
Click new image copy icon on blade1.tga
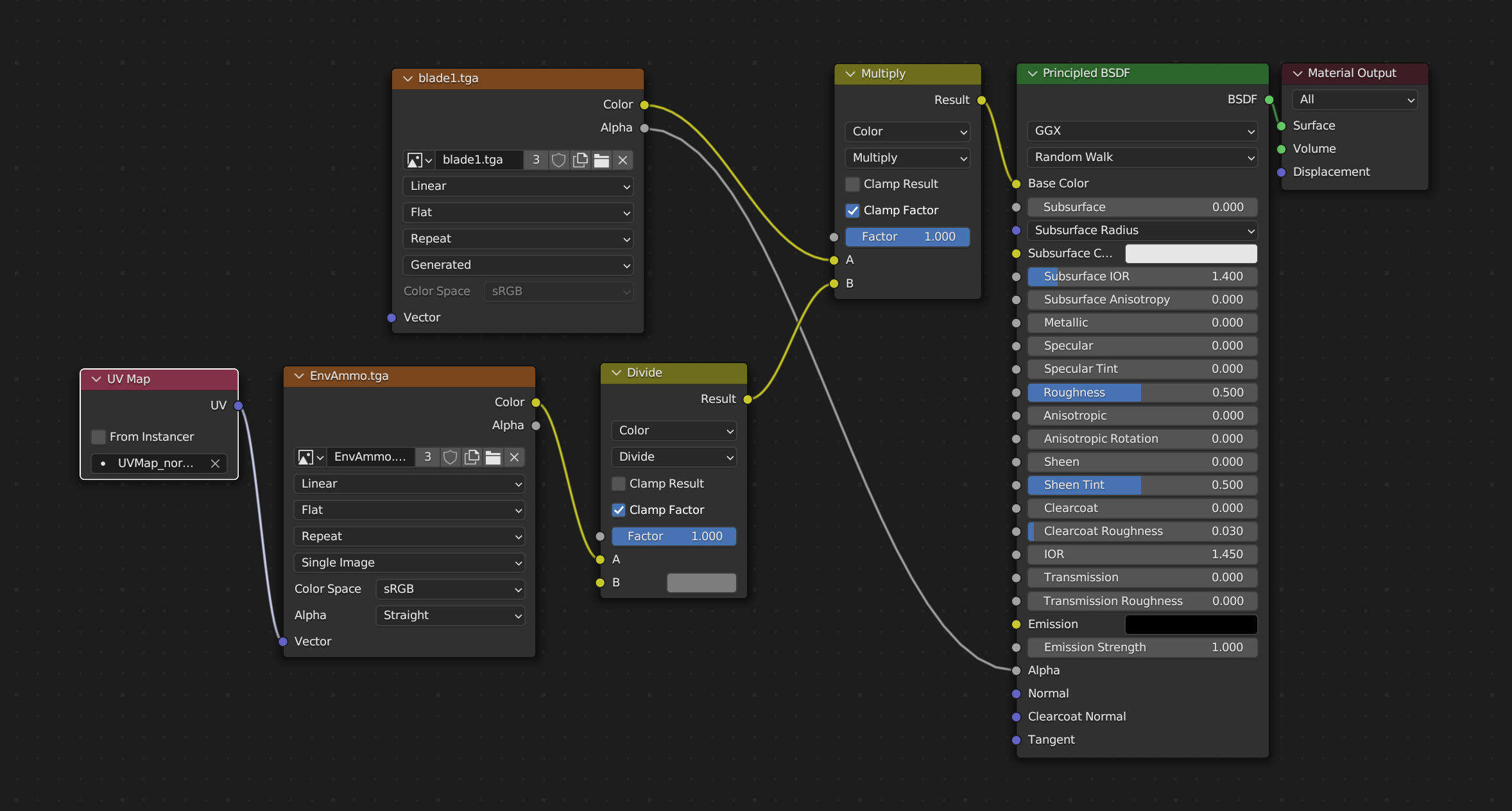[x=580, y=160]
